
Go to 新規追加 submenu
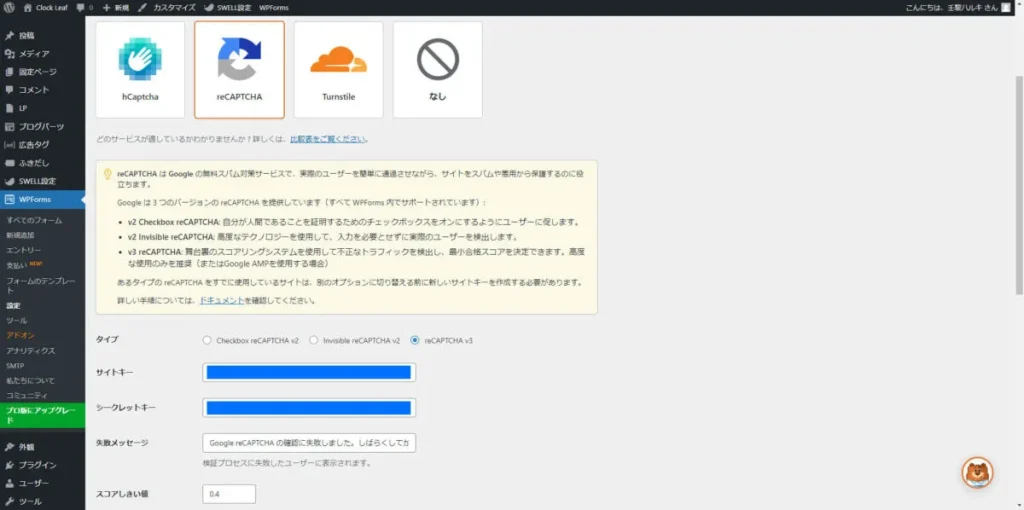click(20, 235)
